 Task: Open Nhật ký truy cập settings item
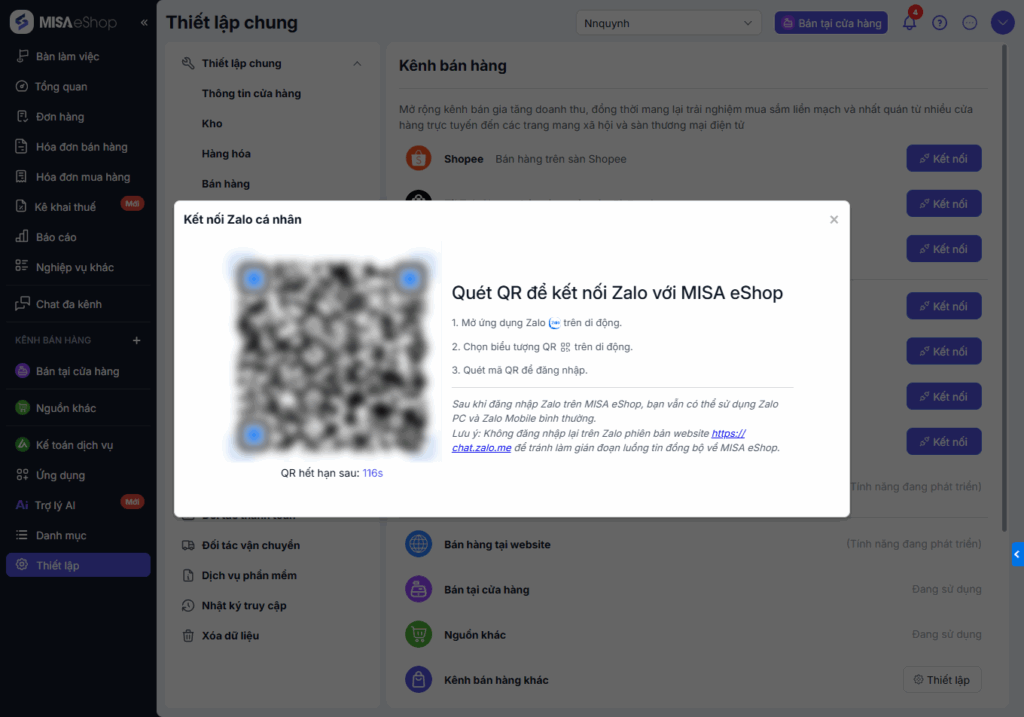(x=243, y=605)
